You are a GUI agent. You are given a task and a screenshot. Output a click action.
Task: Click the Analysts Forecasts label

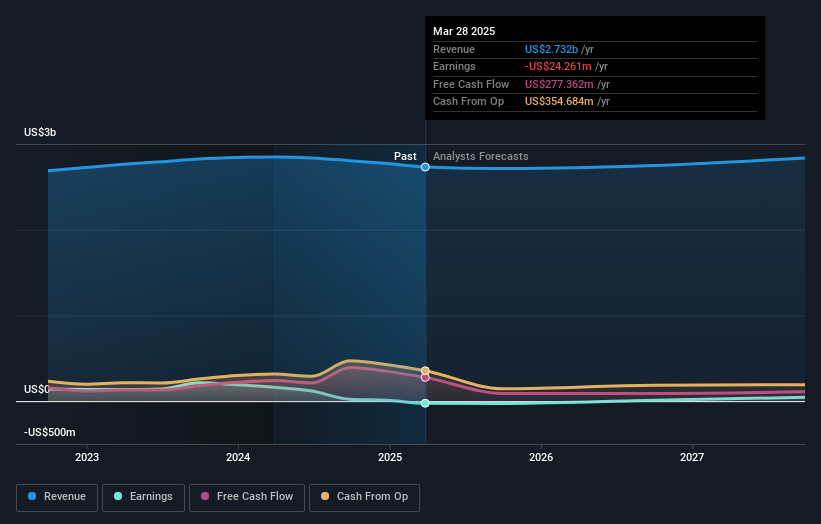pos(481,156)
